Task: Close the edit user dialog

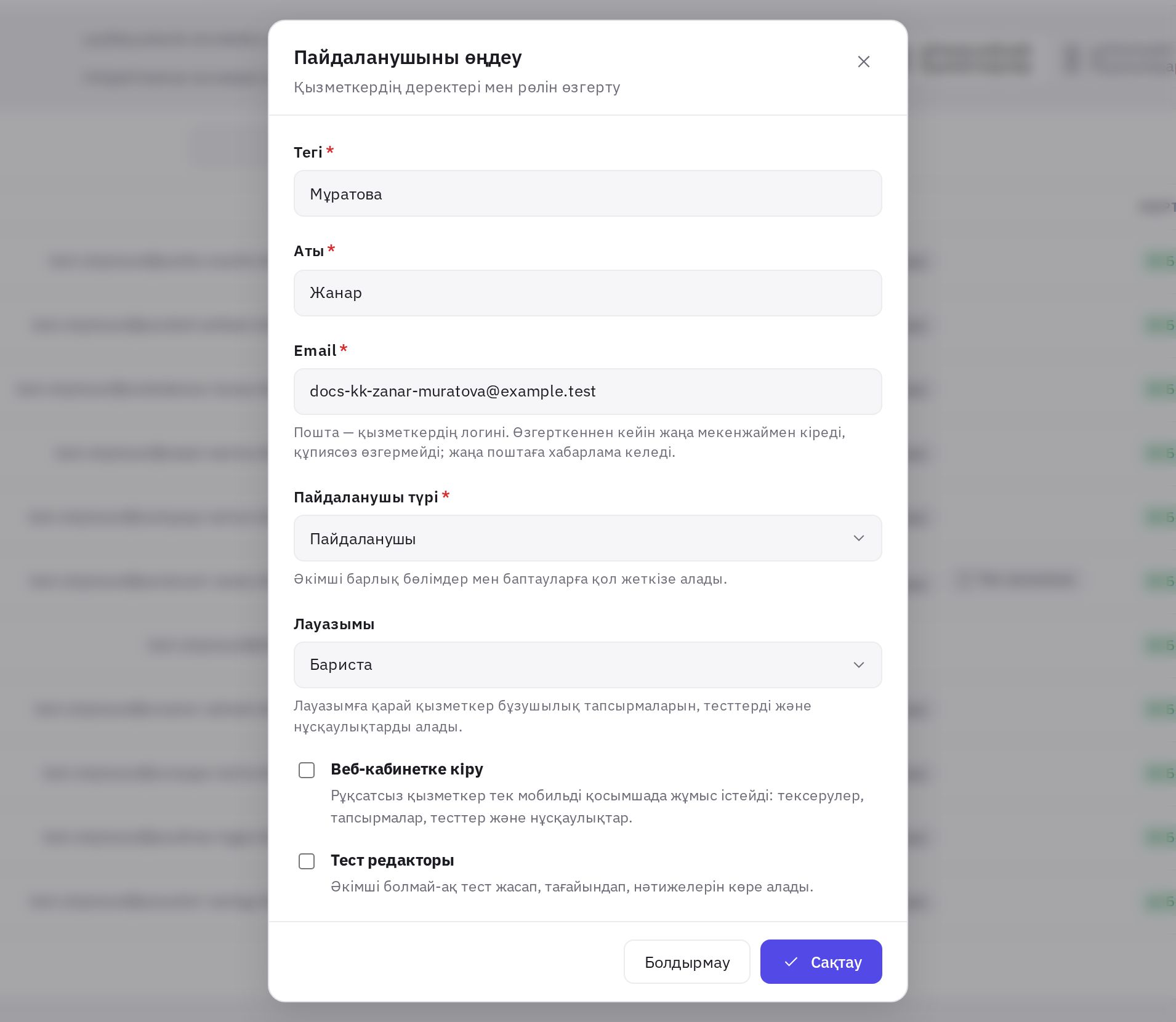Action: point(863,62)
